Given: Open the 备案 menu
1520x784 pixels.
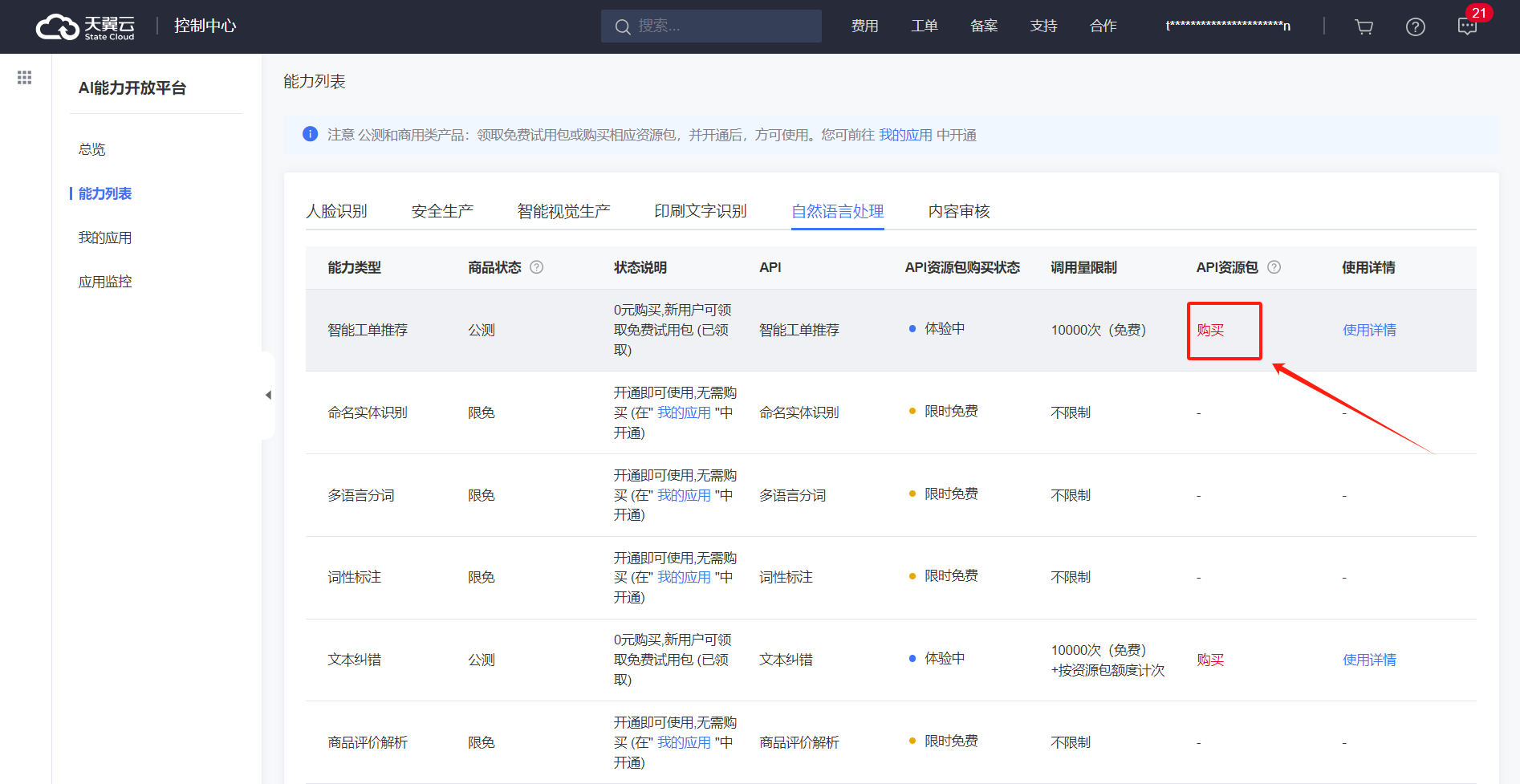Looking at the screenshot, I should pos(984,26).
